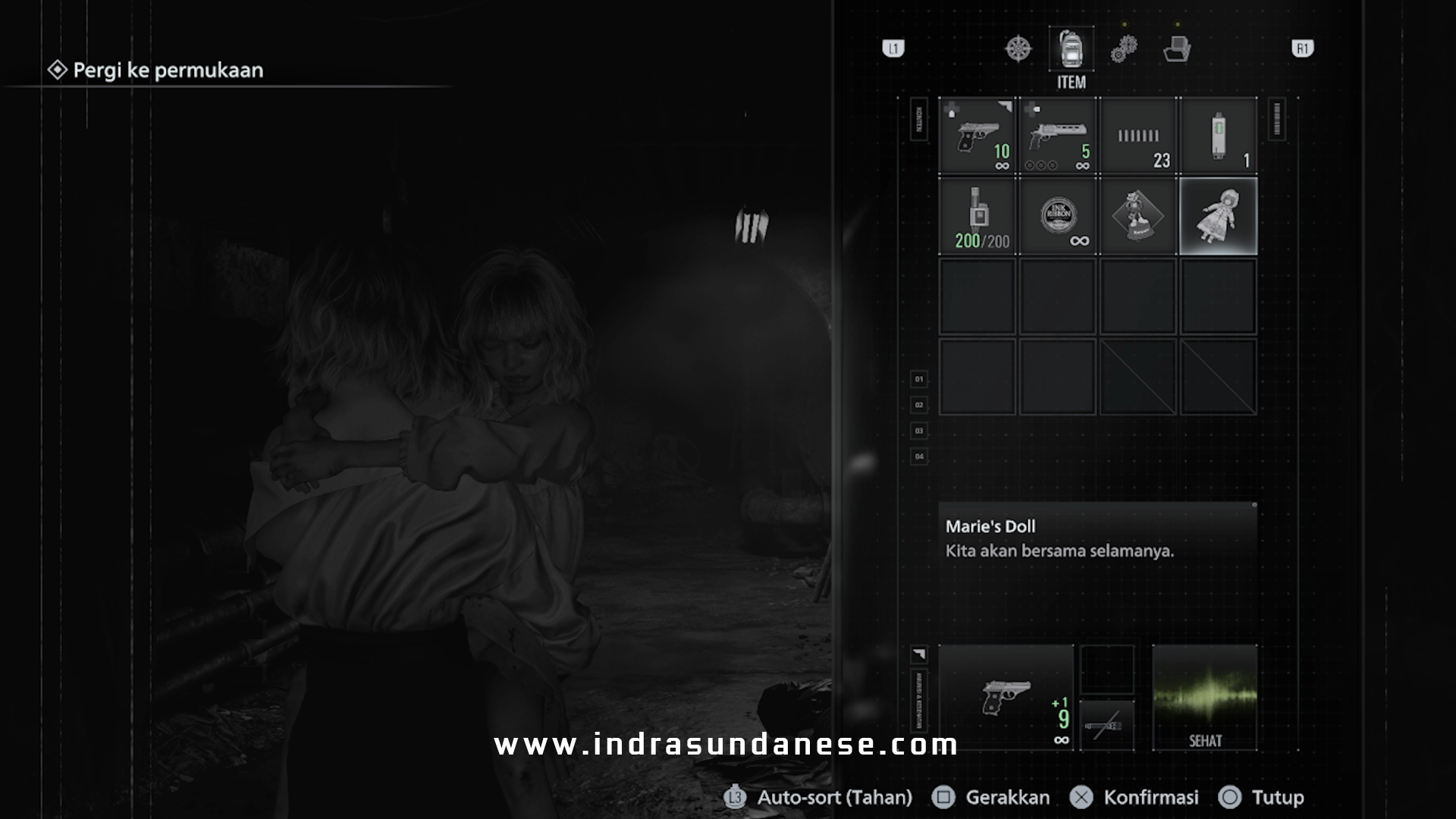Viewport: 1456px width, 819px height.
Task: Select the Marie's Doll inventory item
Action: (1218, 217)
